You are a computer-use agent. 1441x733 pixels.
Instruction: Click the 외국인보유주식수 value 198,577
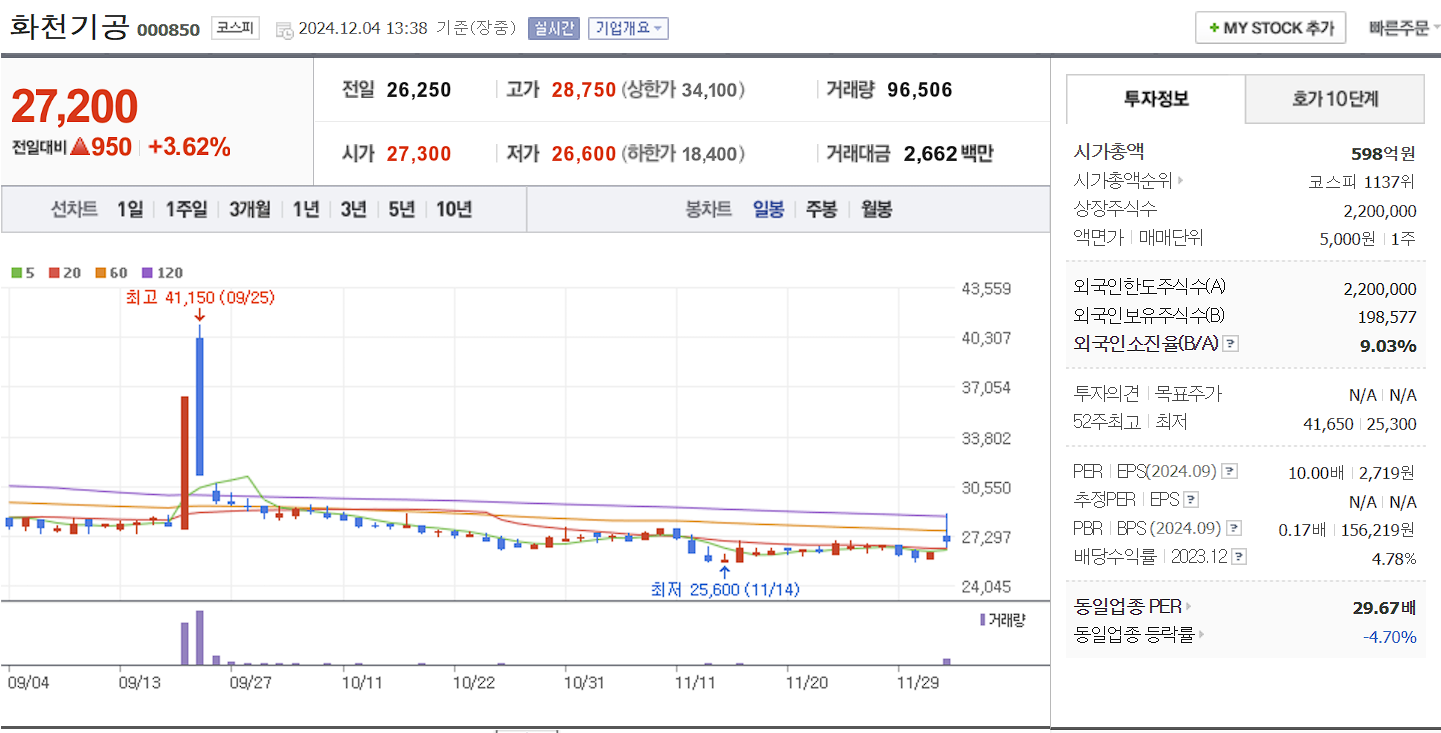click(x=1386, y=316)
